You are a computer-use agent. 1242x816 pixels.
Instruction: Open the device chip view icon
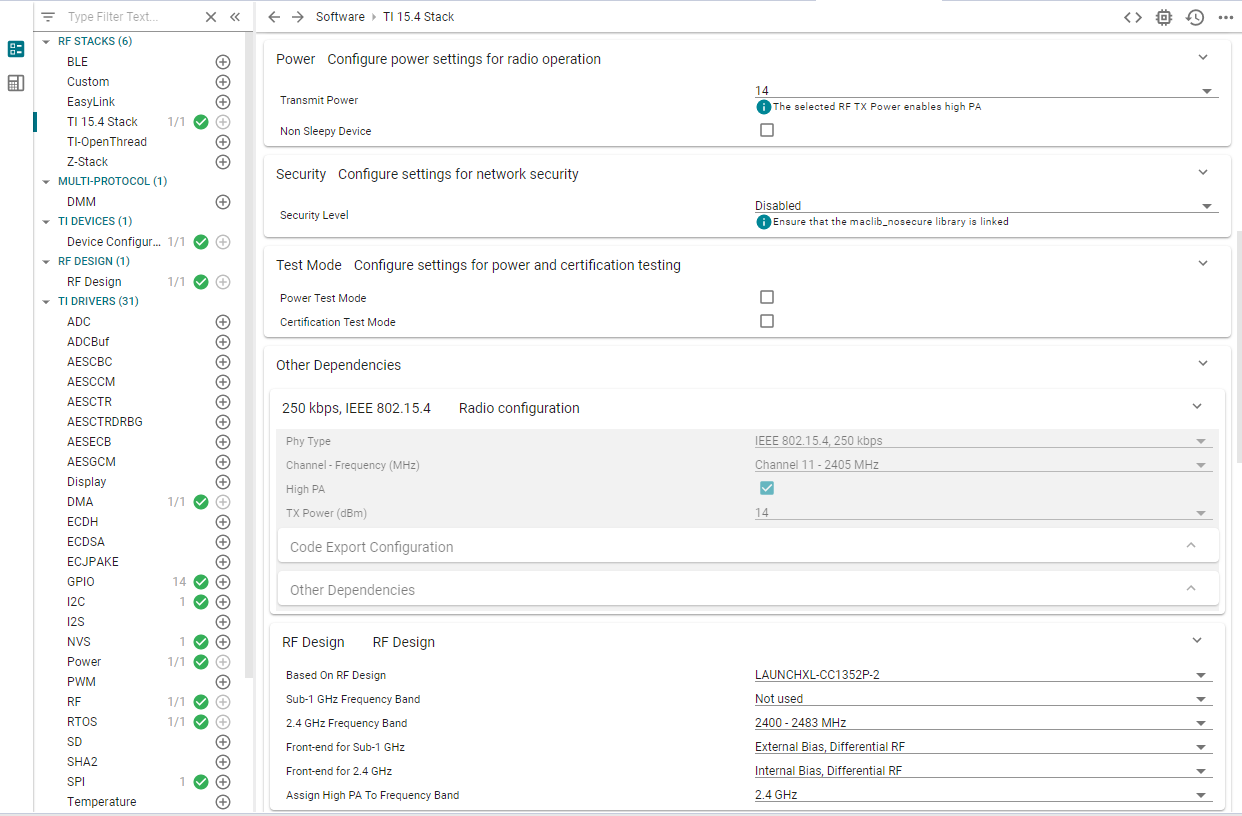(1163, 17)
